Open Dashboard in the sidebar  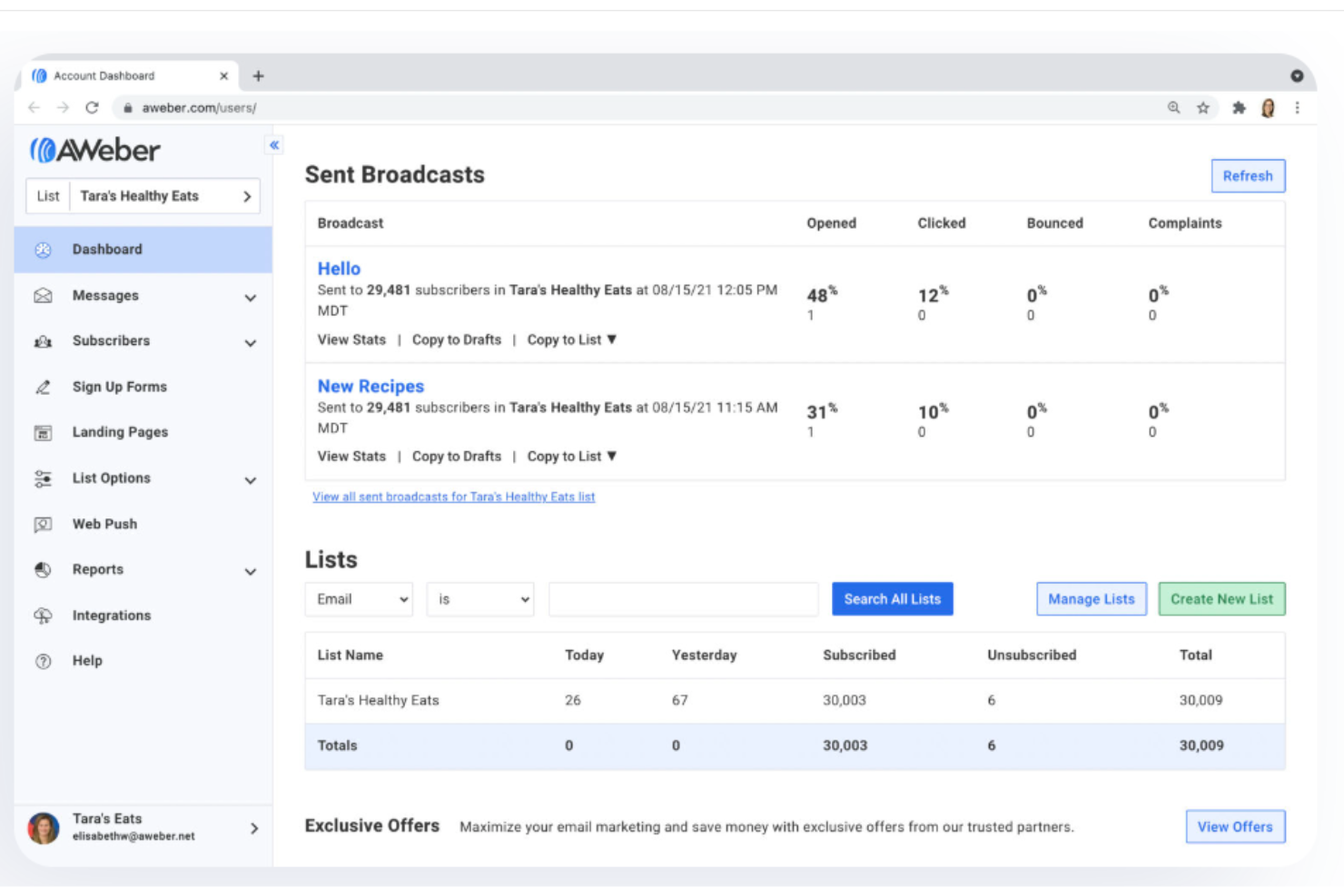pos(143,250)
